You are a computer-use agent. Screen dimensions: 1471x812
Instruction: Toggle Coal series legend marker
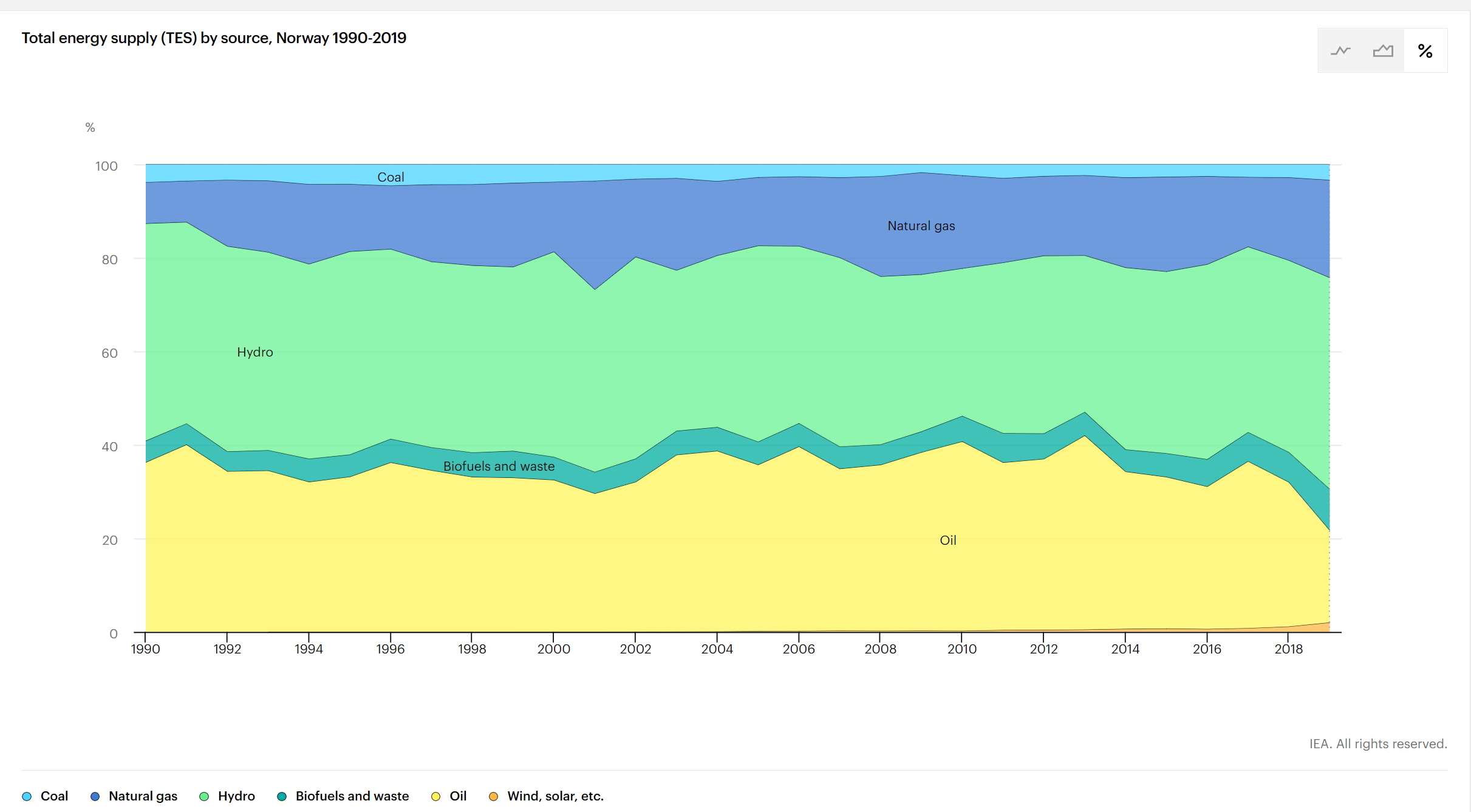click(x=27, y=796)
